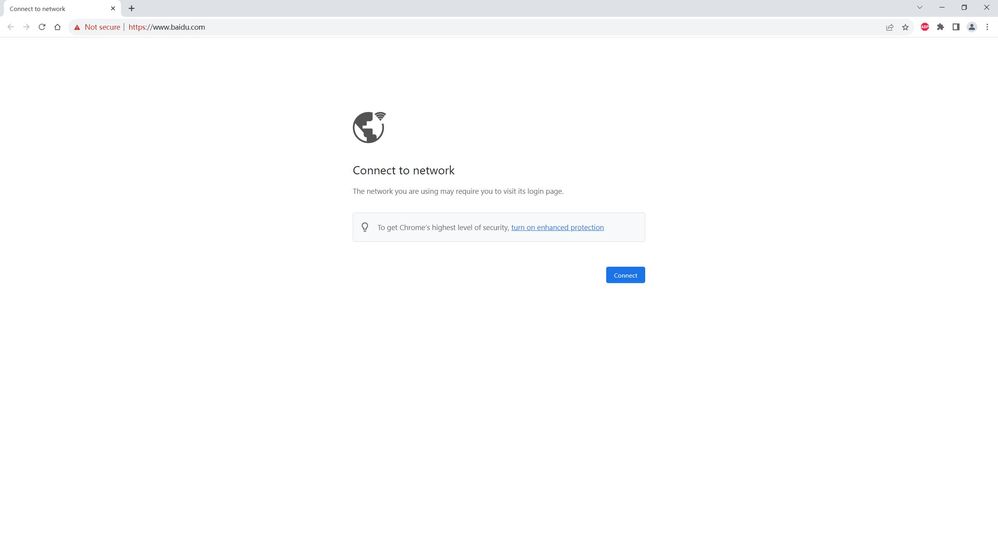Open a new tab with plus button
Screen dimensions: 998x542
131,9
